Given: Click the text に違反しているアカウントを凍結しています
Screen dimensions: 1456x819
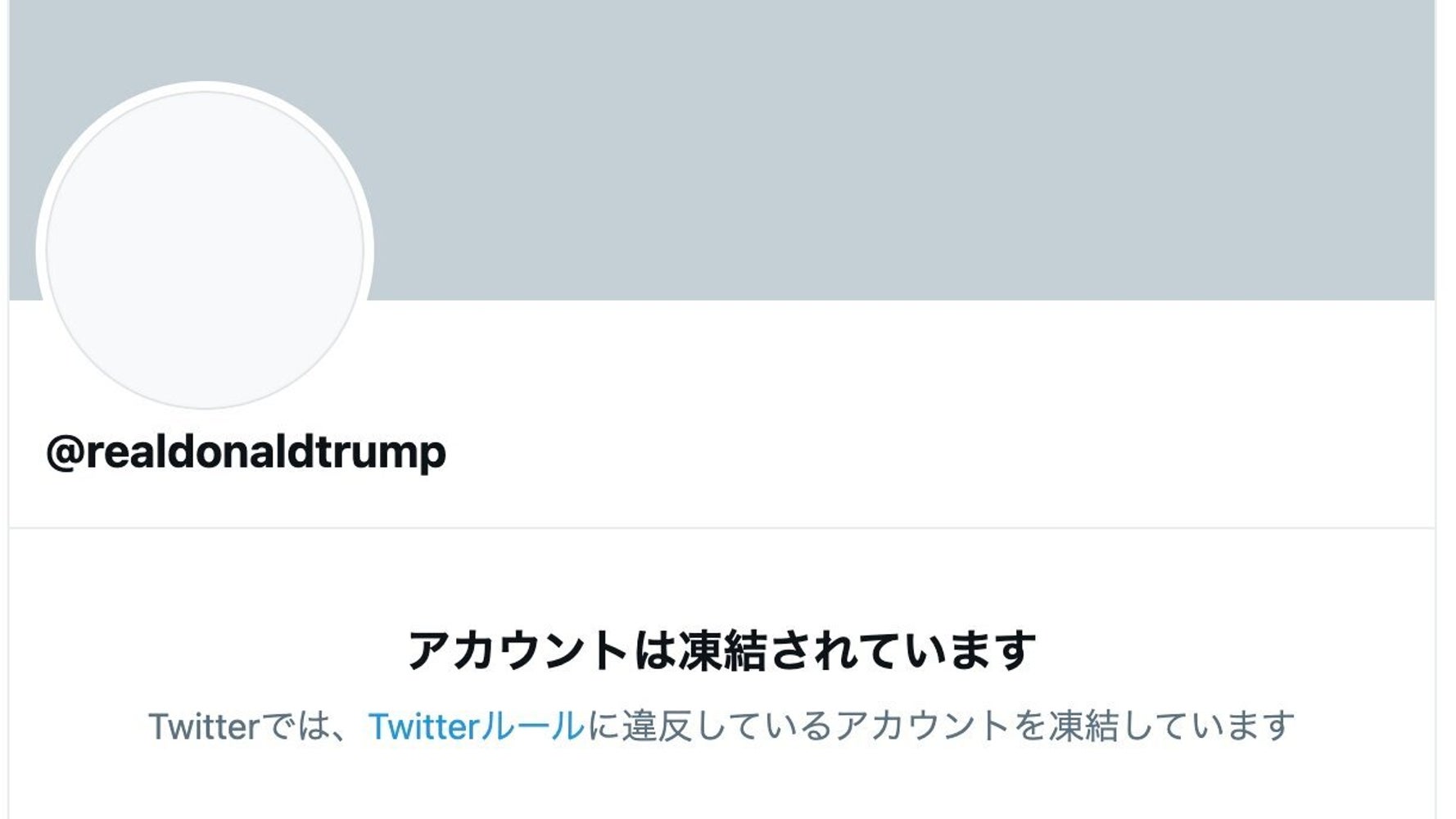Looking at the screenshot, I should click(940, 726).
